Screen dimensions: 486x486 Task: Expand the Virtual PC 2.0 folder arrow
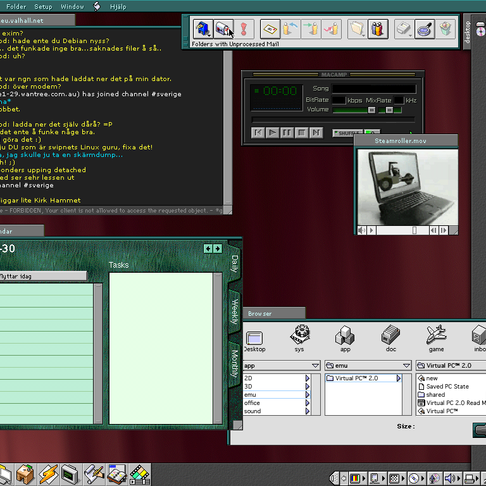pos(398,378)
